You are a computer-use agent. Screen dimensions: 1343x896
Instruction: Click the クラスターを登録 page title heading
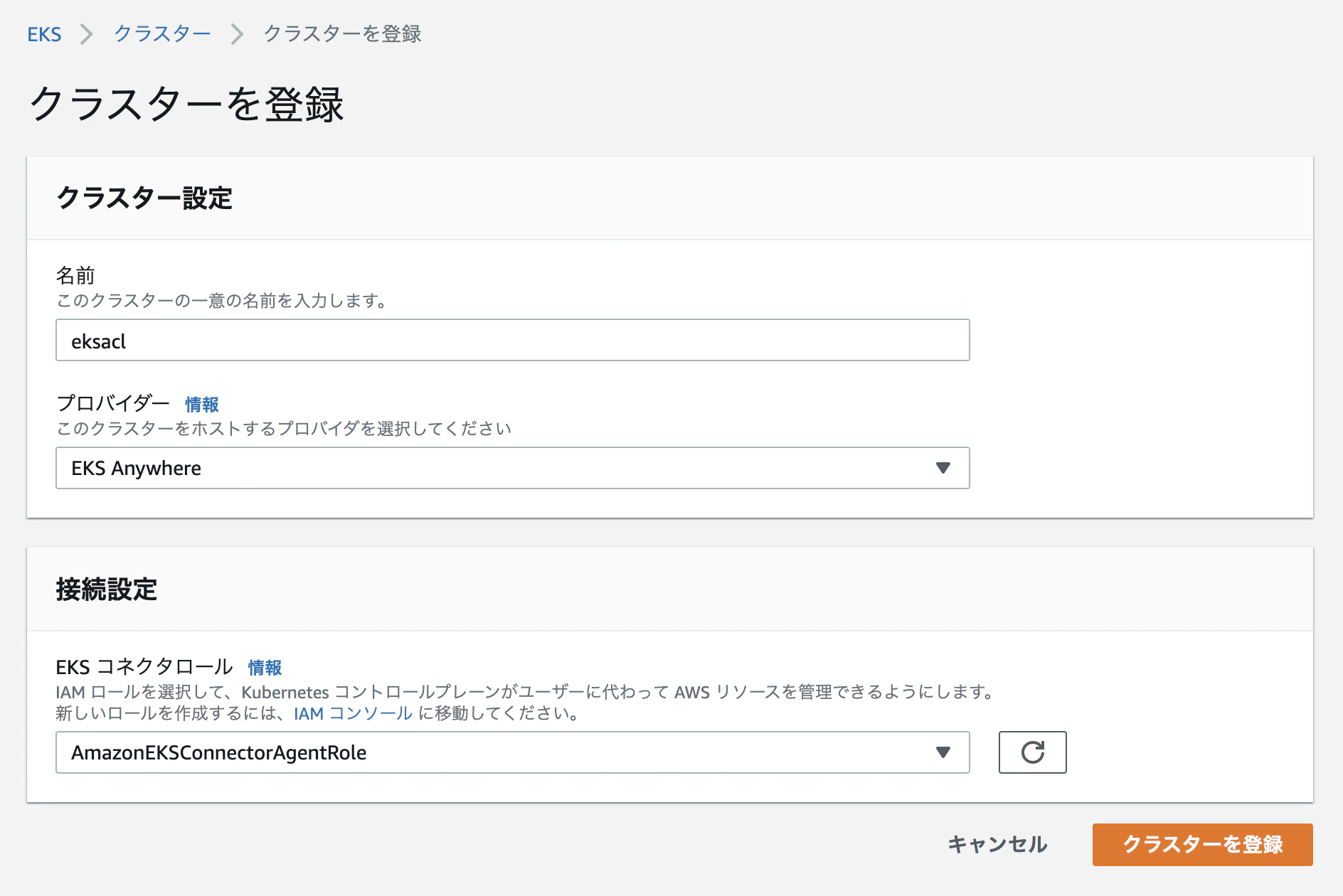[x=186, y=104]
